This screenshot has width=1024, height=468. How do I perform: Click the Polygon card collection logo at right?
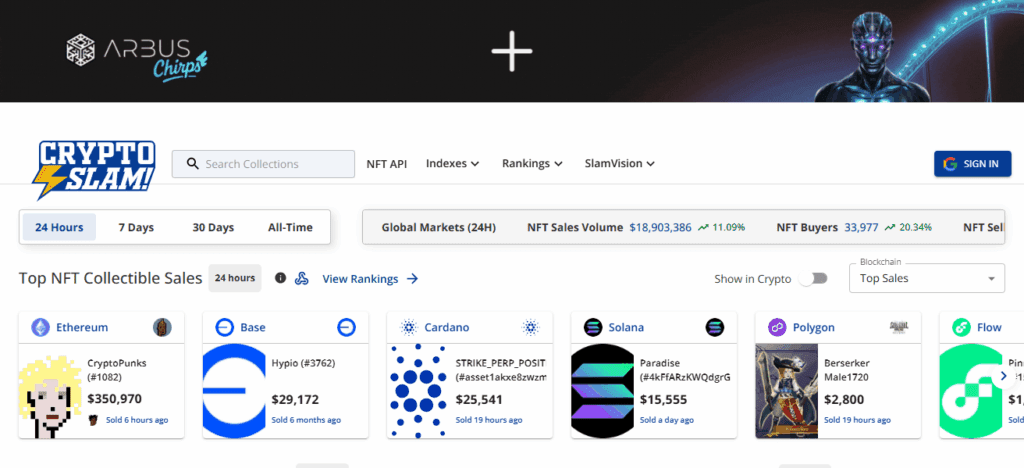899,327
